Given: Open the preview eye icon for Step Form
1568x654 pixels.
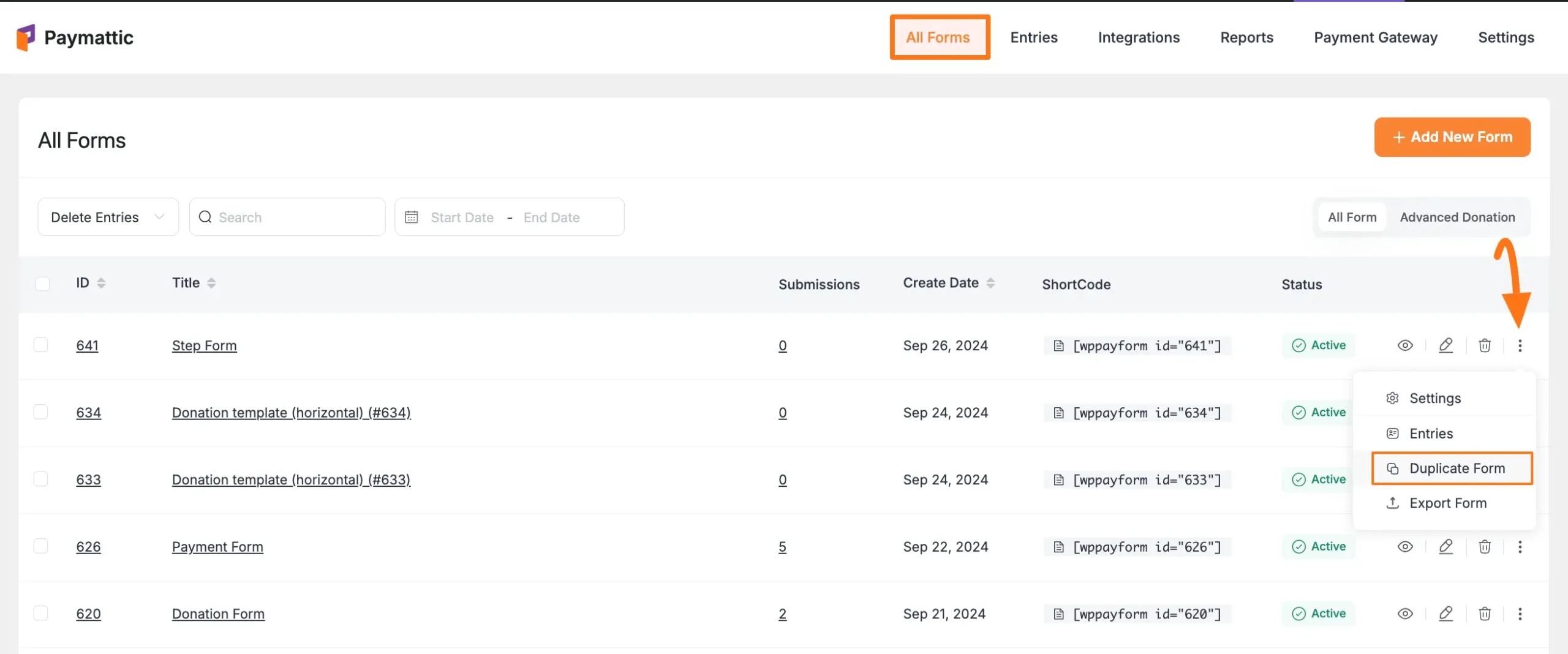Looking at the screenshot, I should pos(1405,345).
